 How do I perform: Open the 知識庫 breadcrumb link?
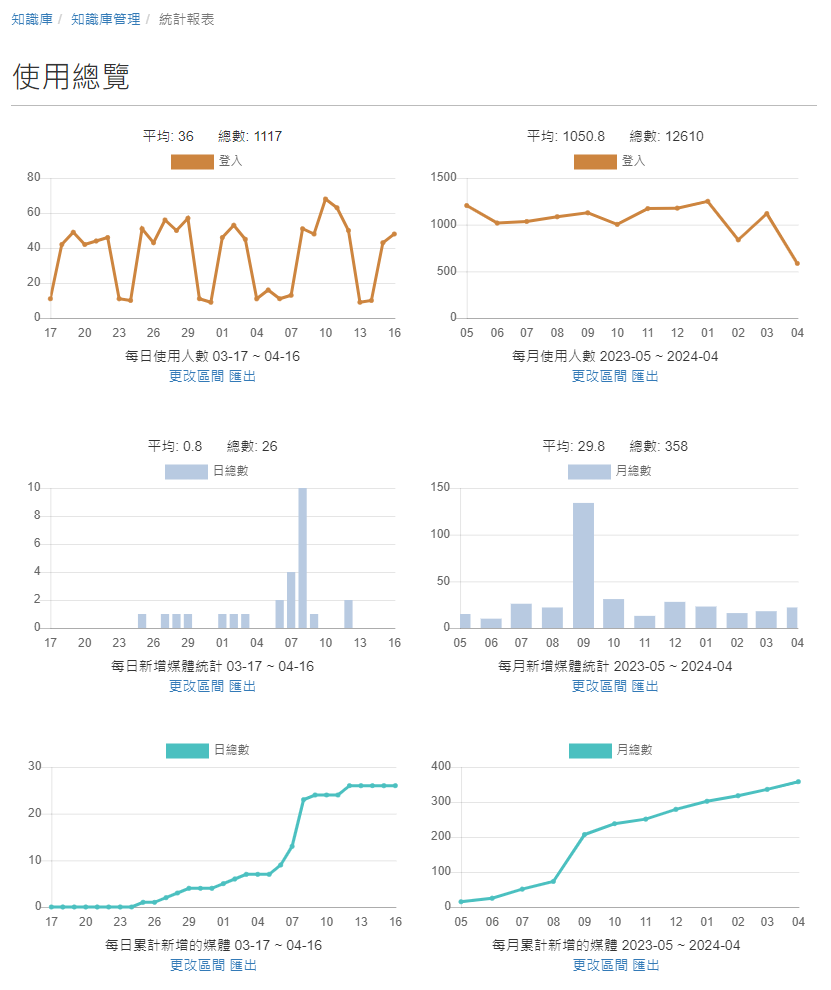pyautogui.click(x=32, y=20)
